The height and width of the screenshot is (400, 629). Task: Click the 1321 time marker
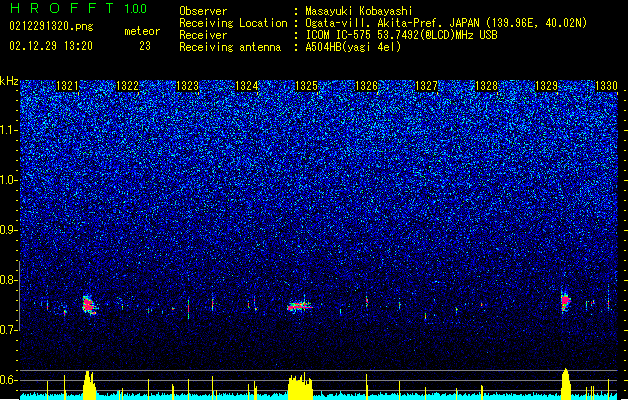pos(67,86)
